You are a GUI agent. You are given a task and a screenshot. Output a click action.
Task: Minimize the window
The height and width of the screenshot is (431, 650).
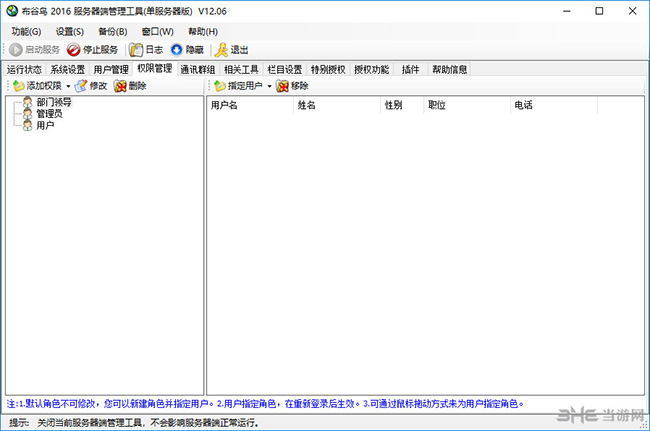point(567,11)
